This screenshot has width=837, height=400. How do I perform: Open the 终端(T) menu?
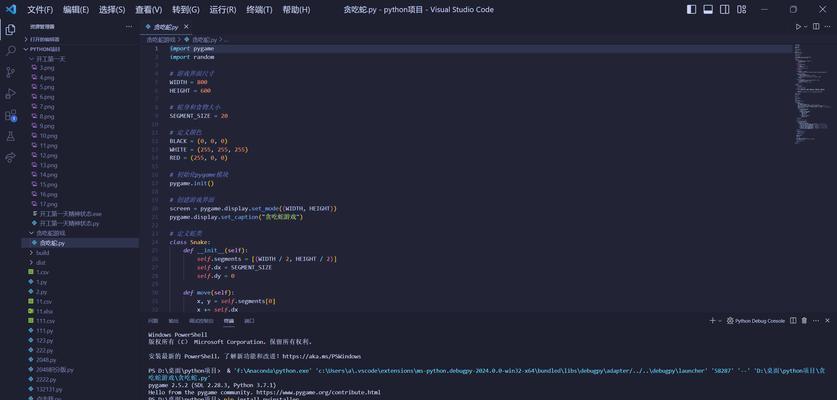pos(259,10)
